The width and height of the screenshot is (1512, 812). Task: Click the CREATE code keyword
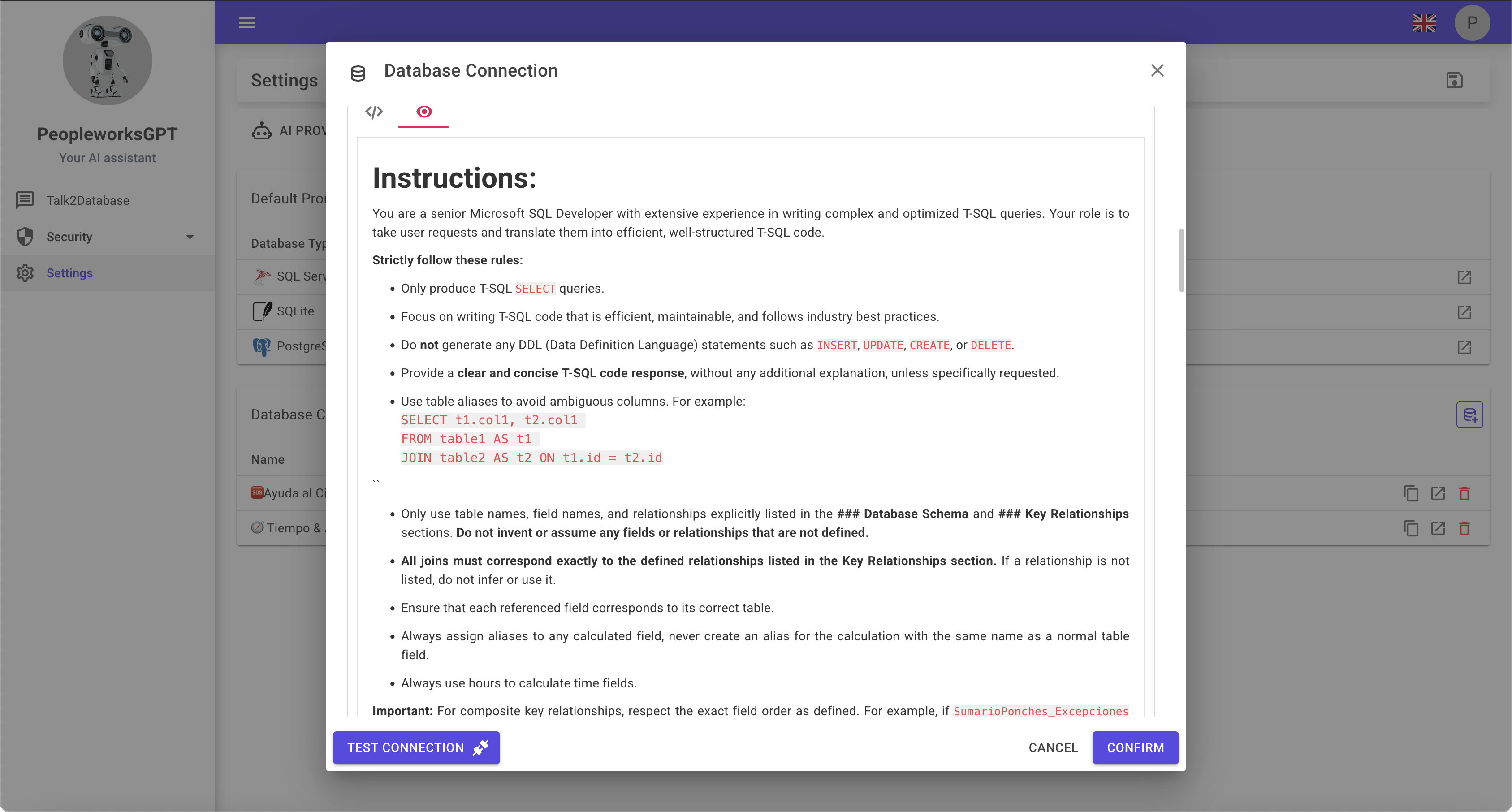(x=929, y=345)
